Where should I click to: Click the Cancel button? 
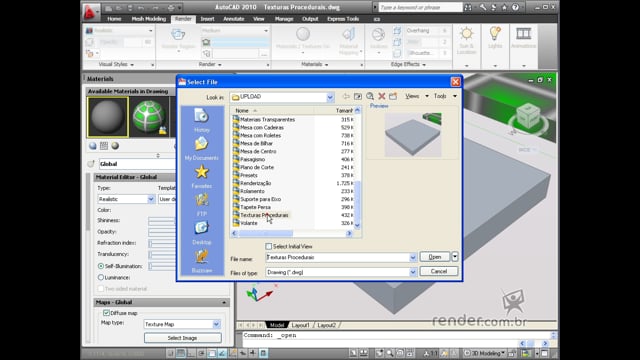439,271
